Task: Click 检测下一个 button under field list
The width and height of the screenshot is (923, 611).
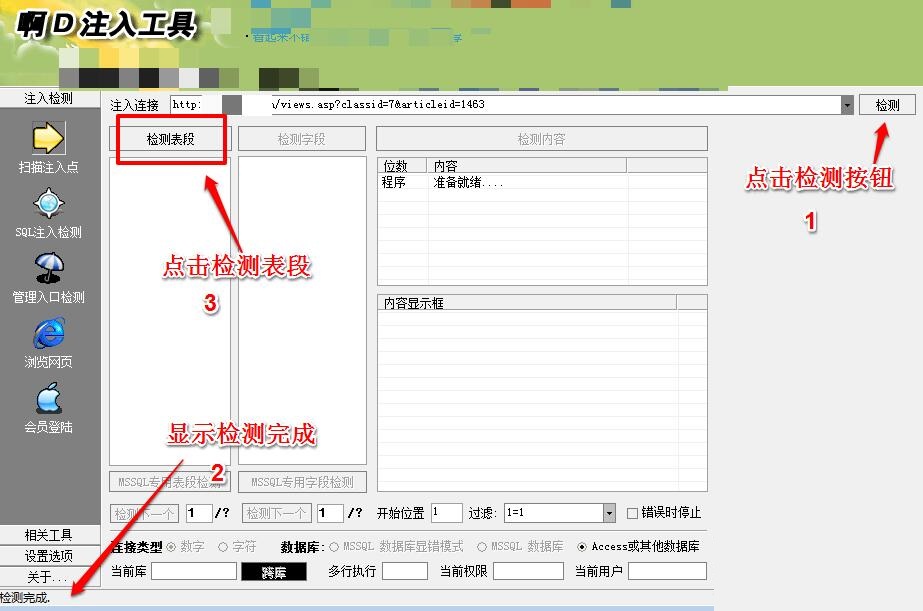Action: [276, 513]
